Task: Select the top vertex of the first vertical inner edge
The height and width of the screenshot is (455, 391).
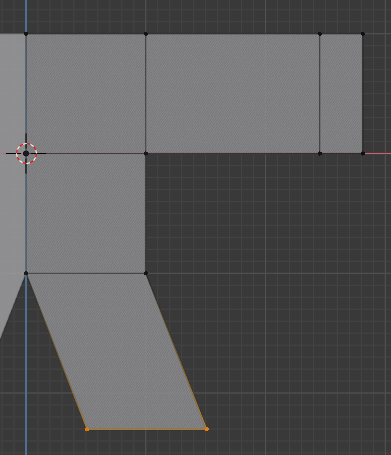Action: click(x=146, y=34)
